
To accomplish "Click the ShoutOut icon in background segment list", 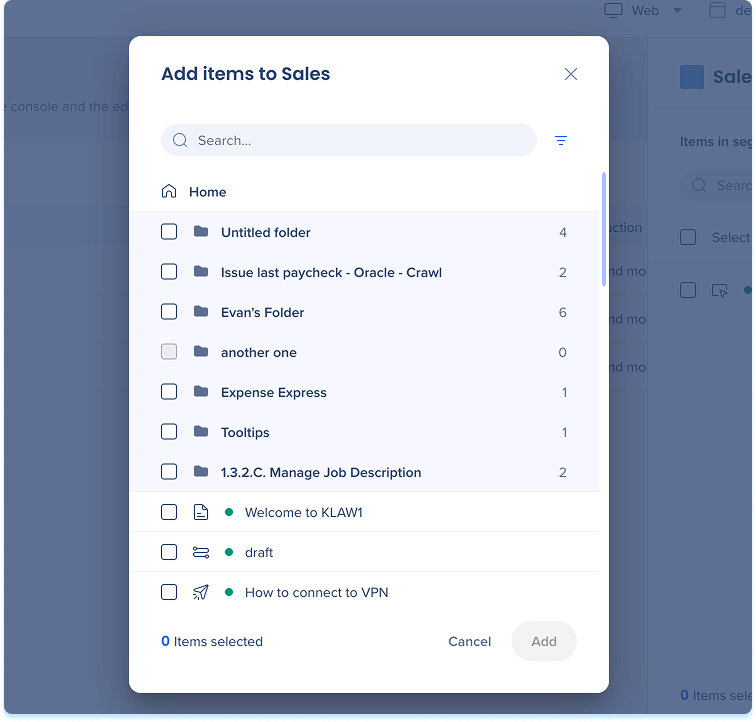I will 719,290.
